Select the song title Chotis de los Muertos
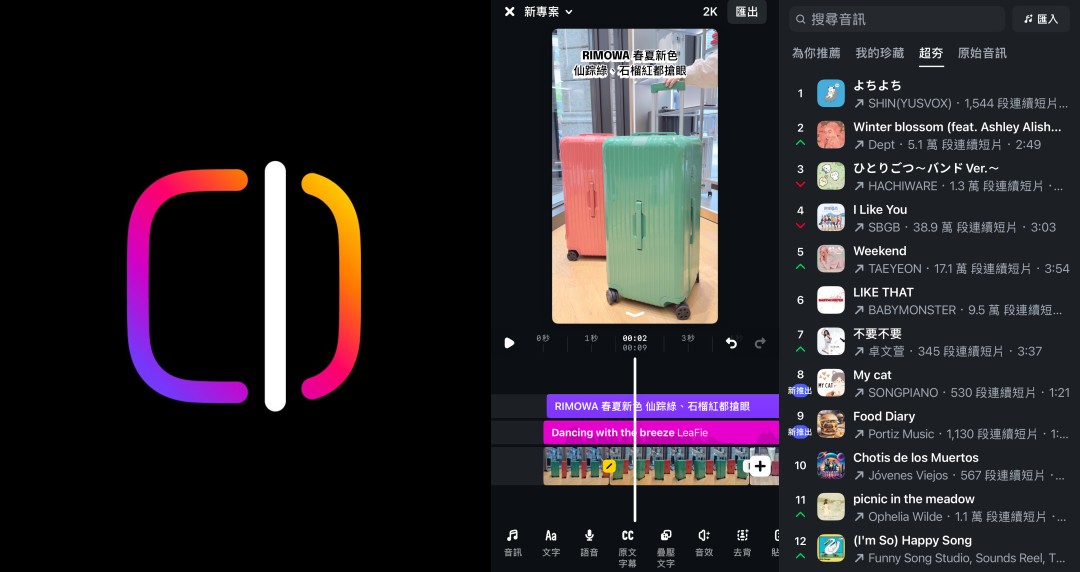The image size is (1080, 572). pyautogui.click(x=915, y=458)
